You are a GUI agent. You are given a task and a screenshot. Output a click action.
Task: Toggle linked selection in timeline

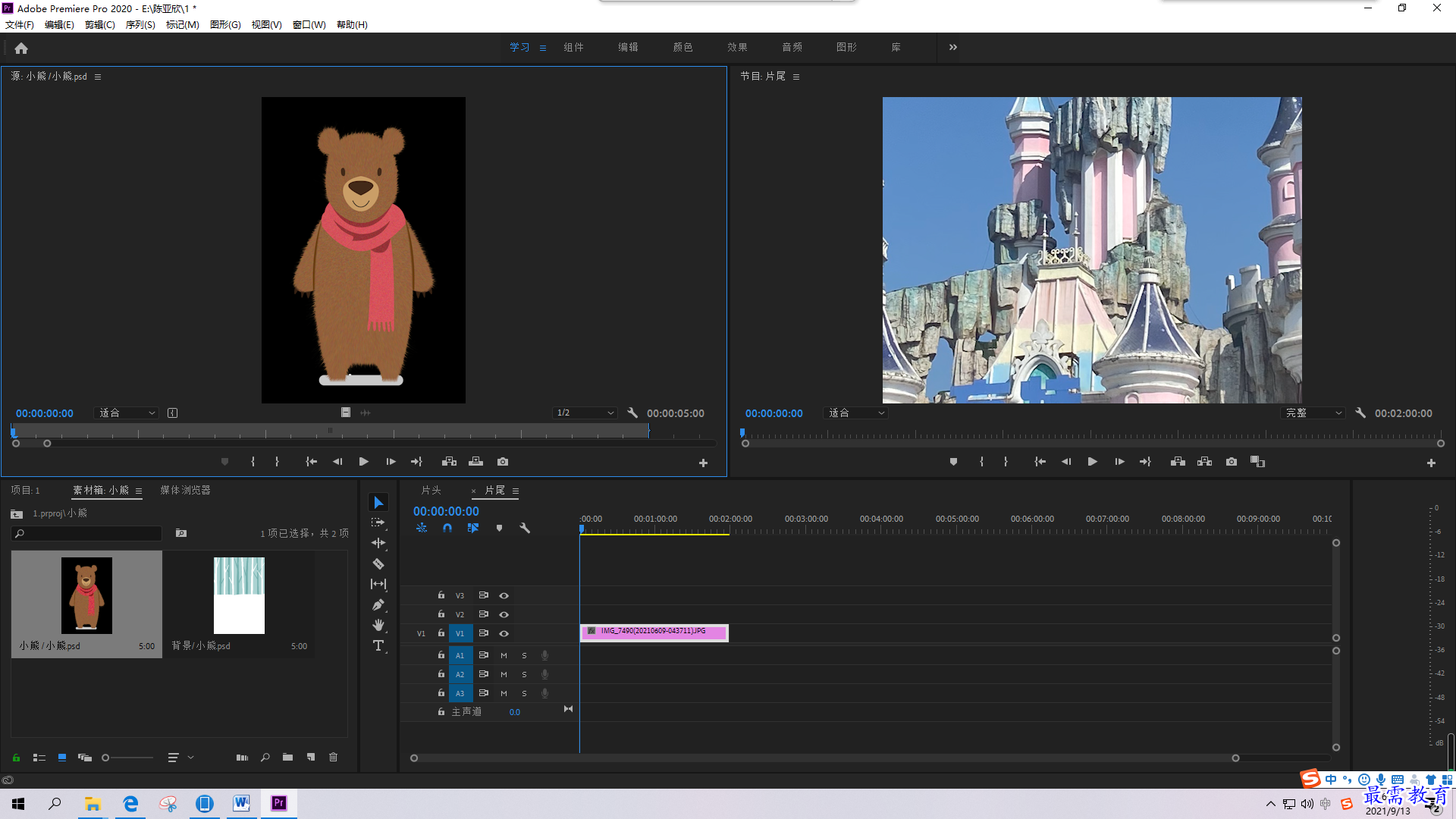click(472, 528)
